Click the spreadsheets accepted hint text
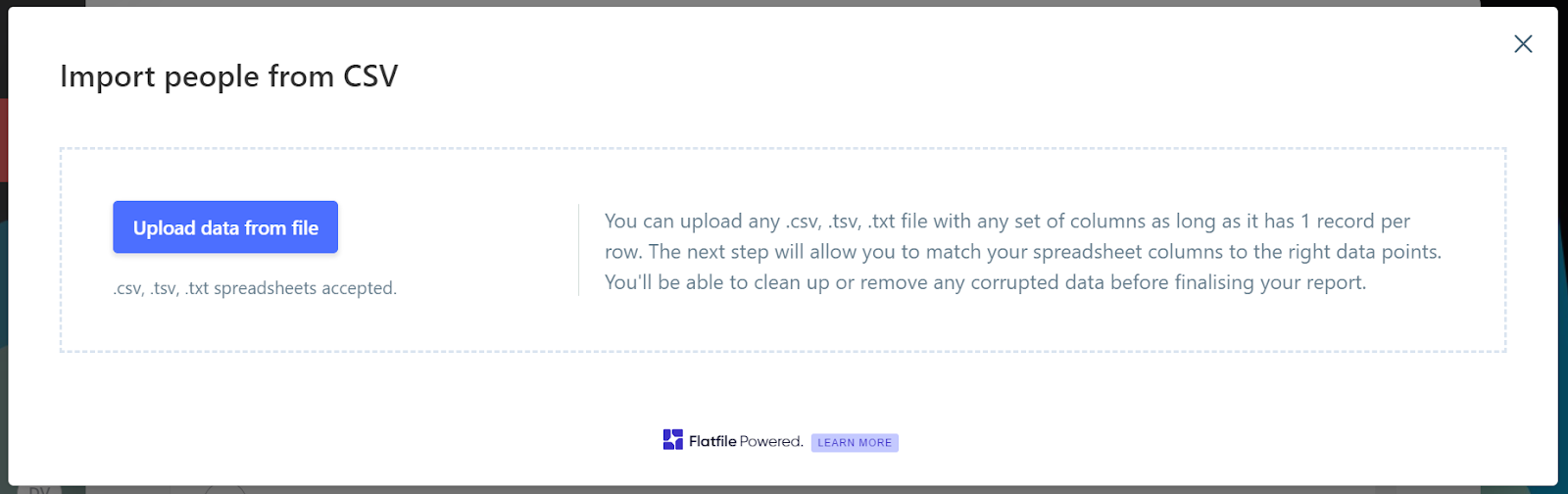 coord(255,288)
